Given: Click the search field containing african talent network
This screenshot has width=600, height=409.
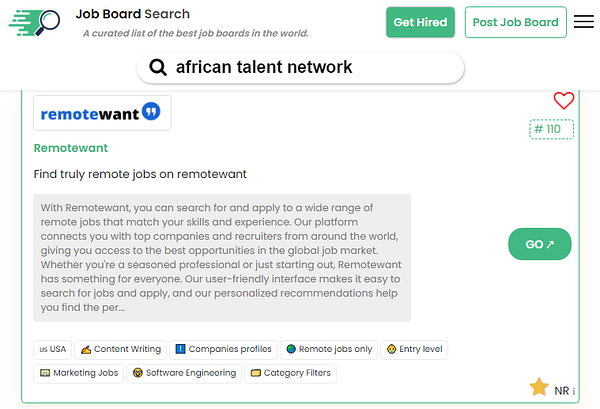Looking at the screenshot, I should coord(300,68).
